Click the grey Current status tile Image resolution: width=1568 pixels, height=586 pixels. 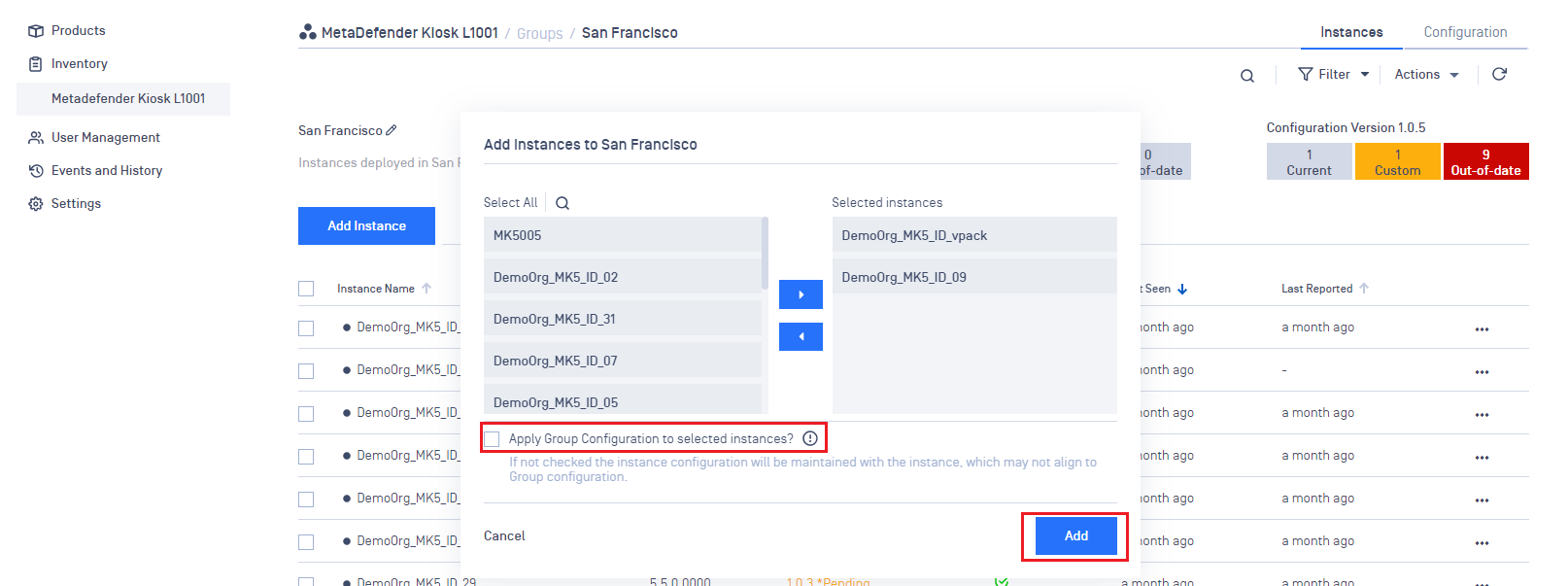click(x=1309, y=161)
